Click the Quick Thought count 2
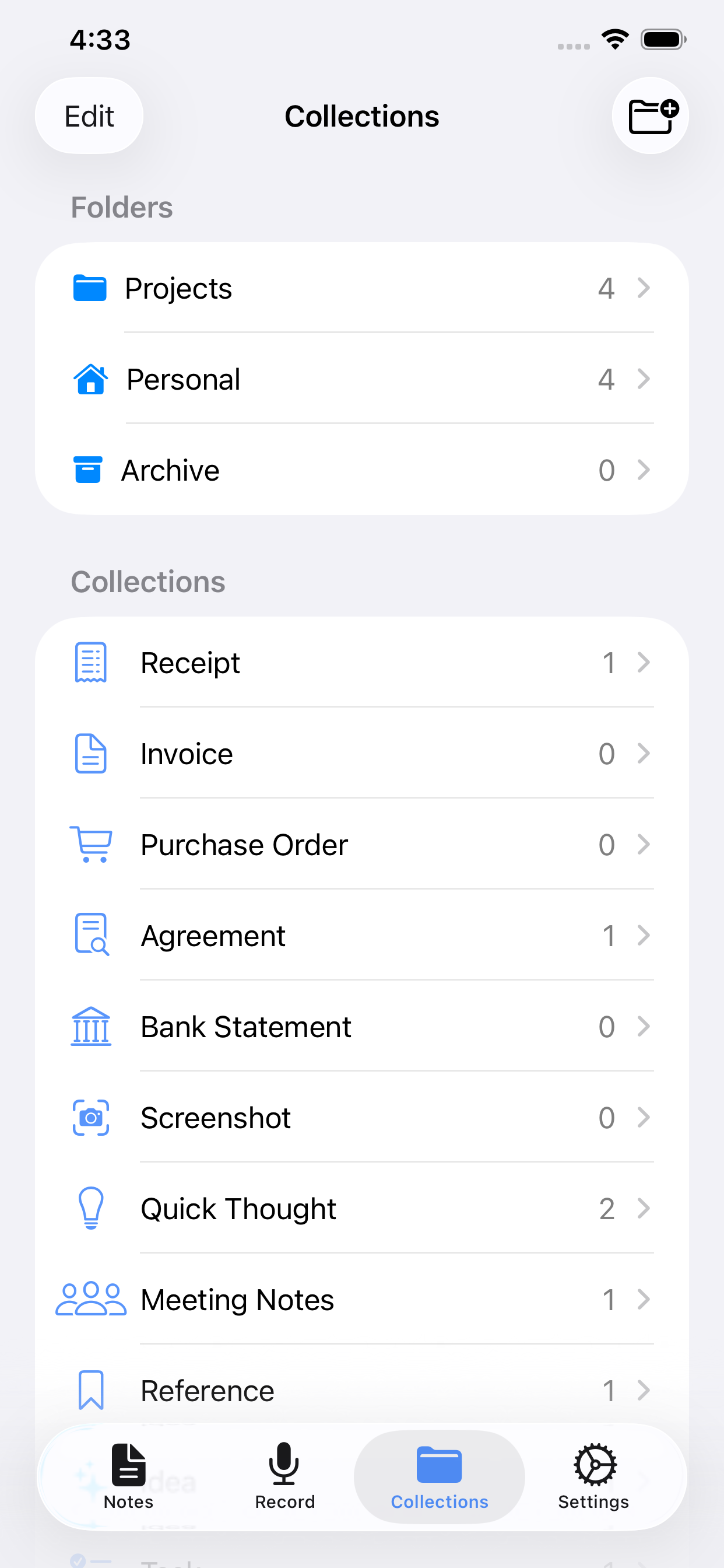Screen dimensions: 724x1568 607,1208
